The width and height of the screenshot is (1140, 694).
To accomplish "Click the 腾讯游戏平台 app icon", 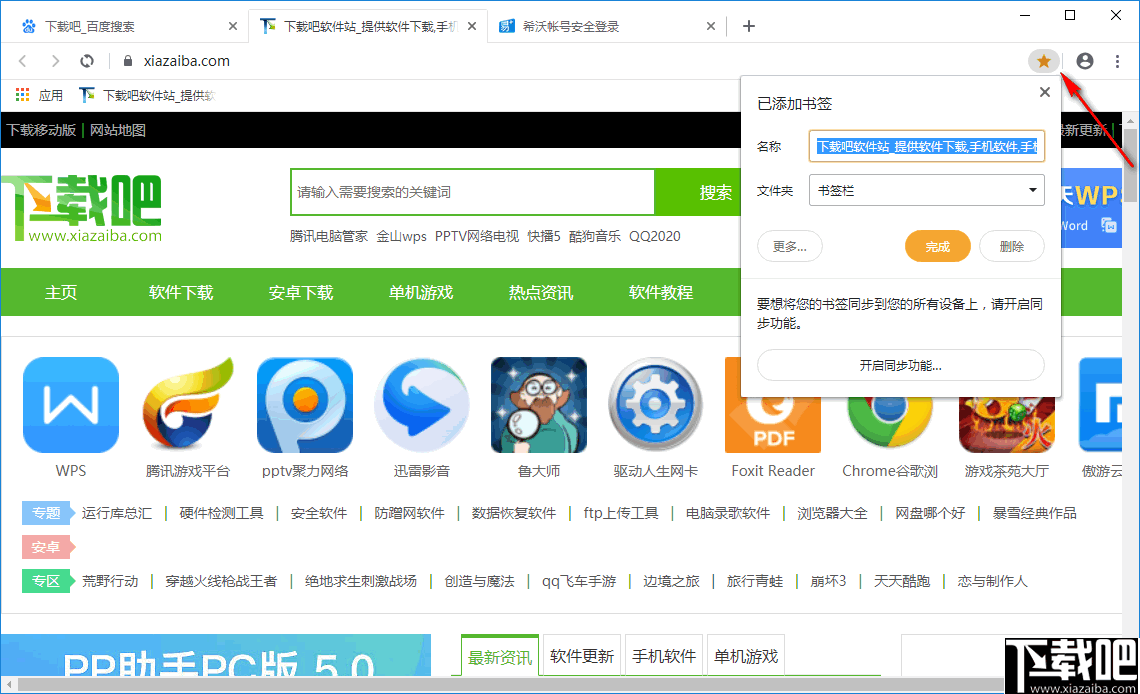I will coord(188,405).
